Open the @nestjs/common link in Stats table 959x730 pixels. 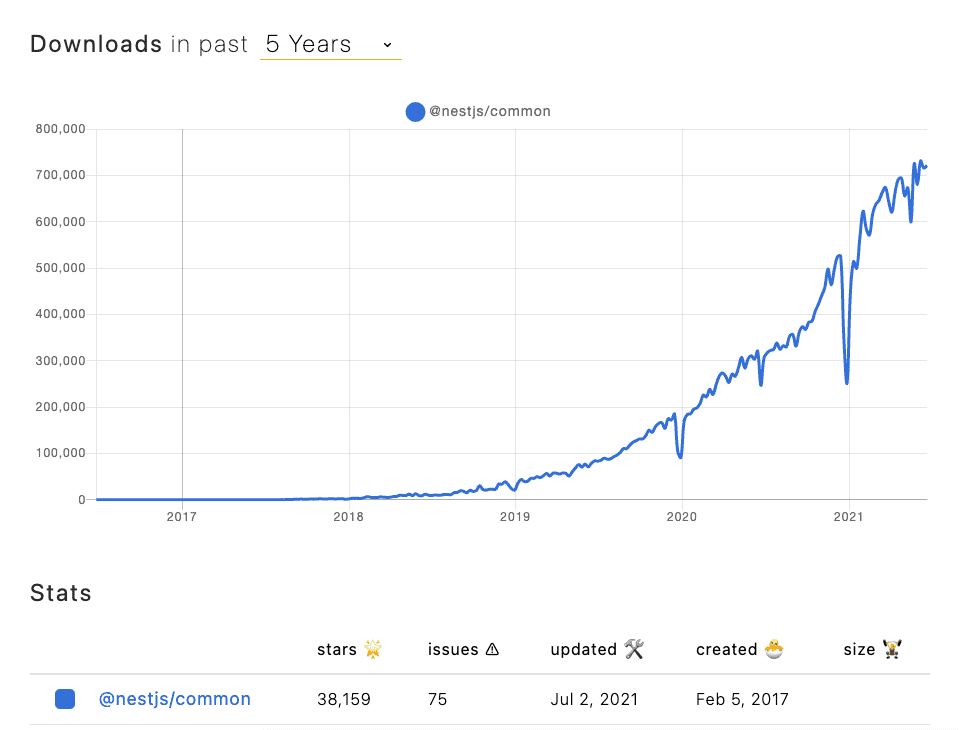click(x=174, y=700)
